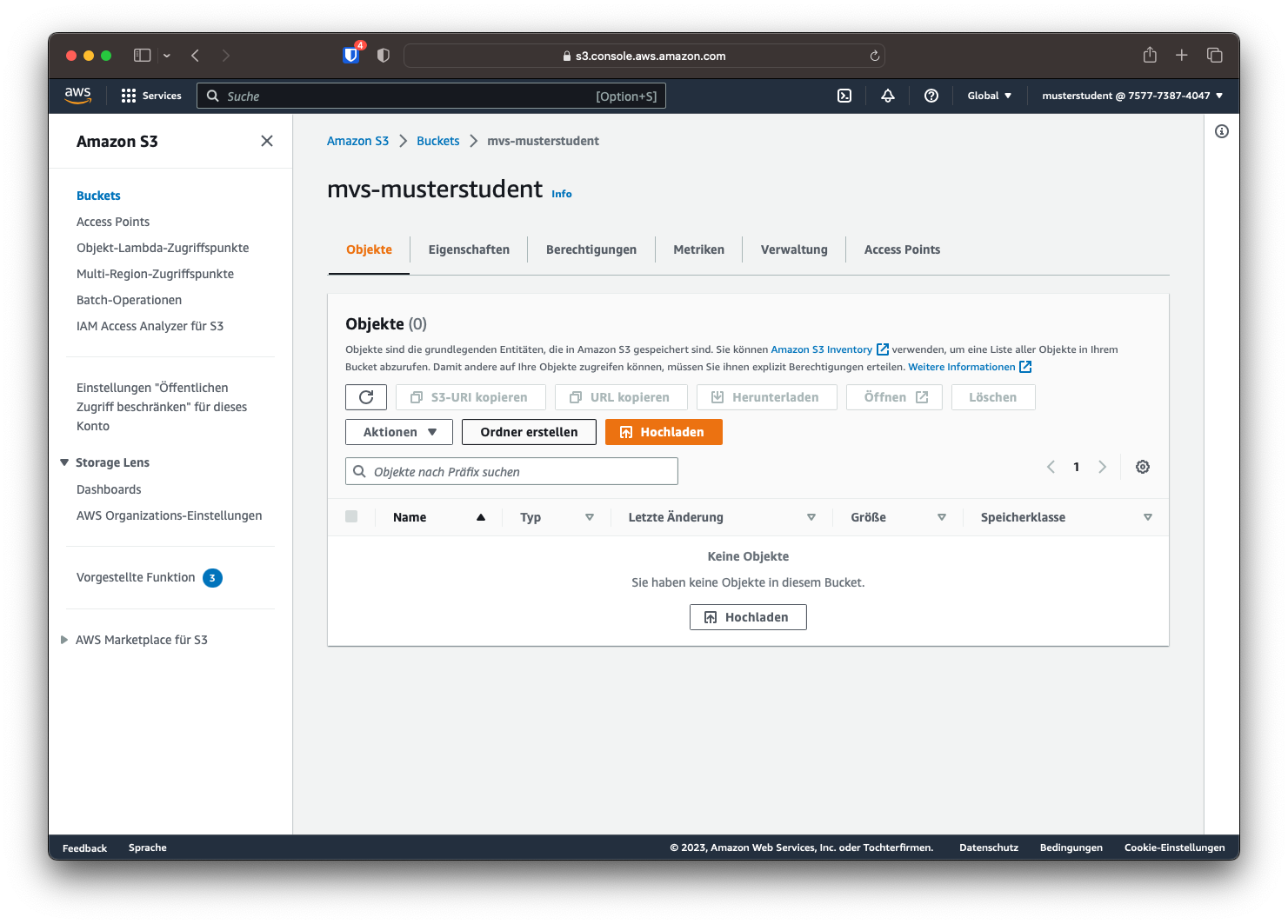Go to previous page of objects
The width and height of the screenshot is (1288, 924).
coord(1051,467)
